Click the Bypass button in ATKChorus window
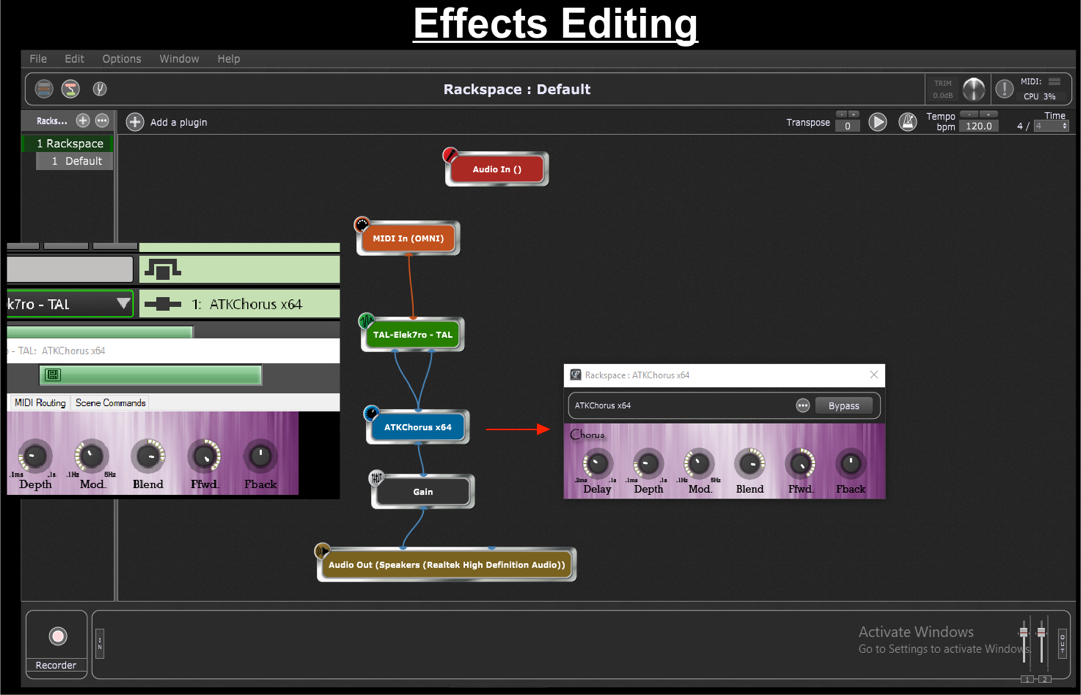The height and width of the screenshot is (695, 1081). tap(844, 405)
